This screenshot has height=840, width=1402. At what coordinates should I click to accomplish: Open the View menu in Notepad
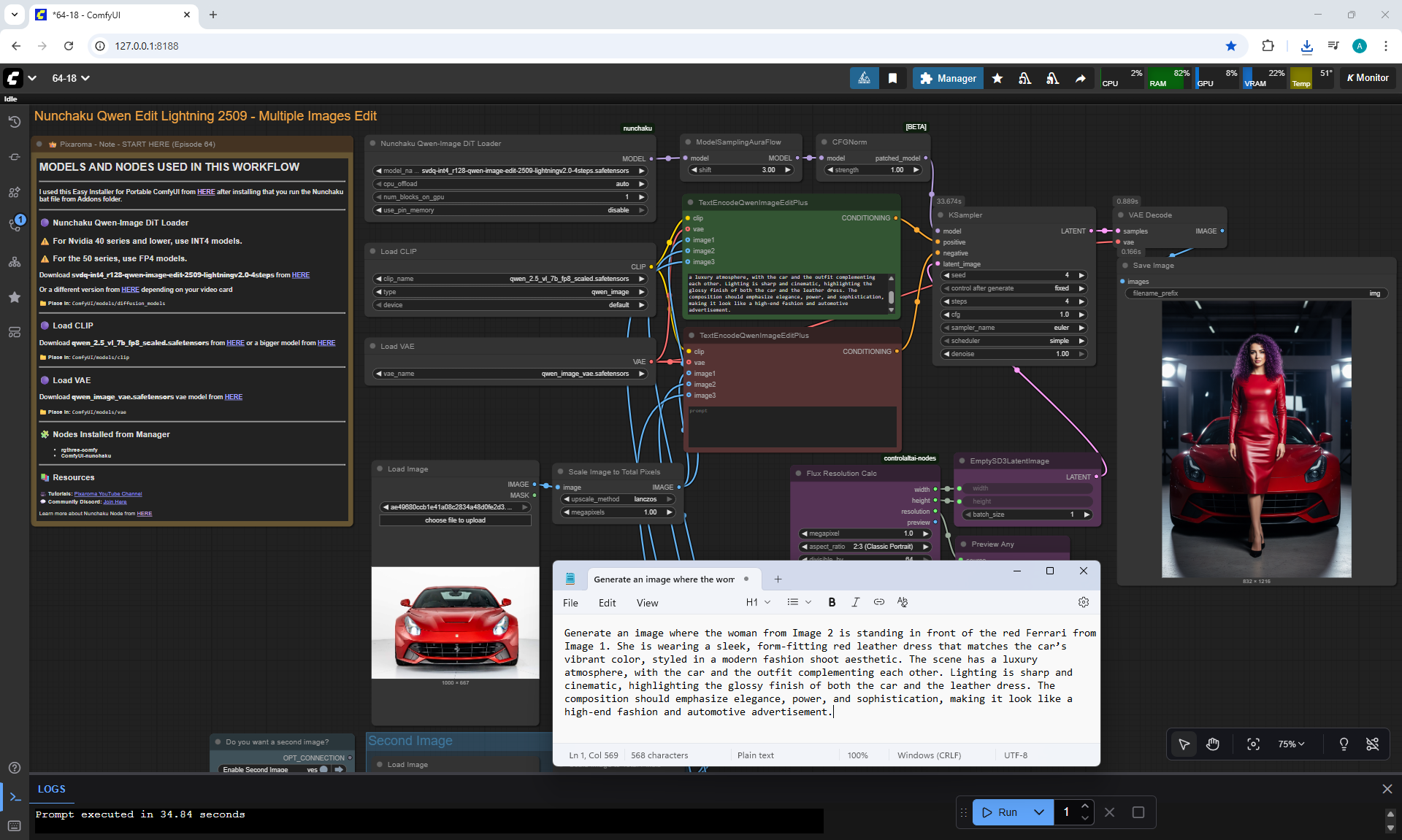[x=647, y=603]
